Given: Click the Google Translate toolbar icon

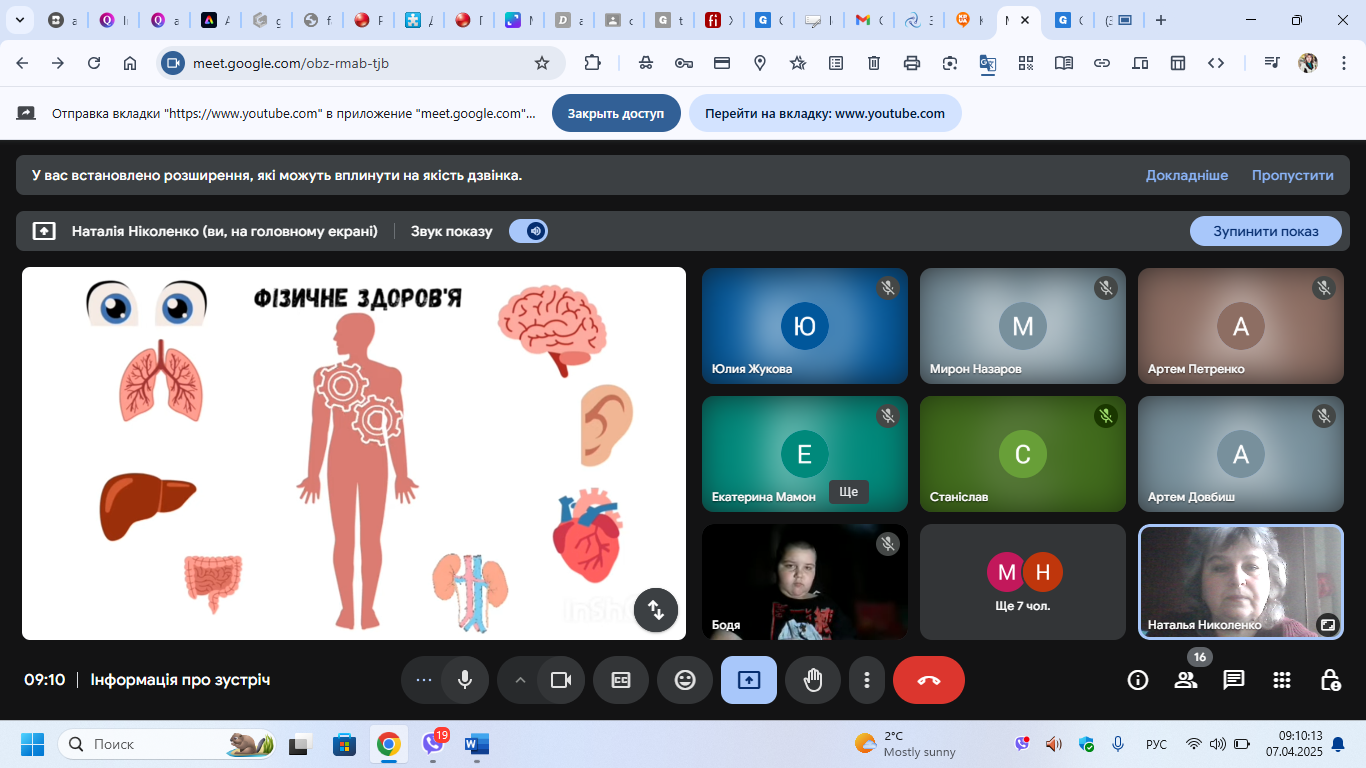Looking at the screenshot, I should click(x=988, y=63).
